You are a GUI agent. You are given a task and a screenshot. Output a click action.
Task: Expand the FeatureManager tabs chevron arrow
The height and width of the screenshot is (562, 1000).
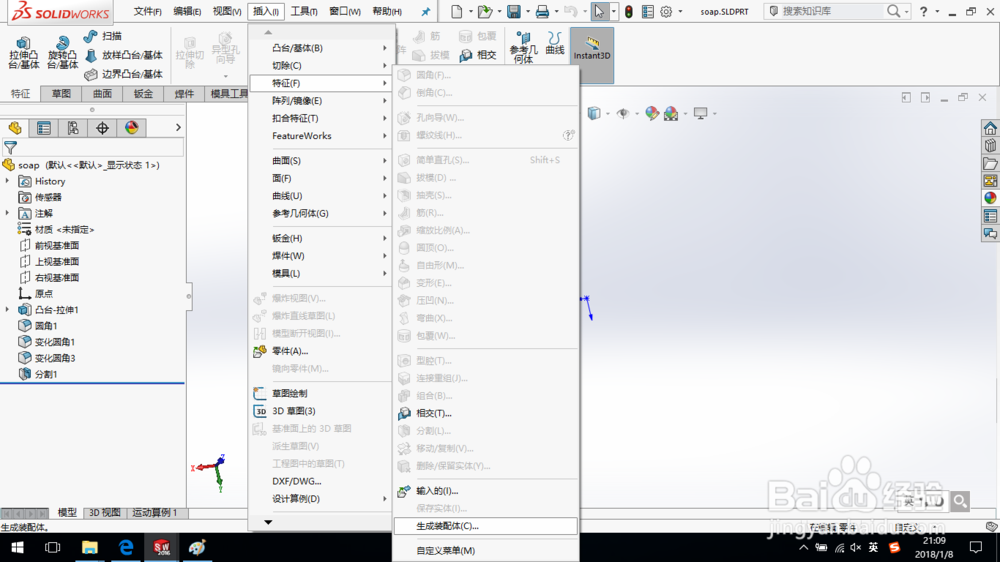tap(178, 128)
